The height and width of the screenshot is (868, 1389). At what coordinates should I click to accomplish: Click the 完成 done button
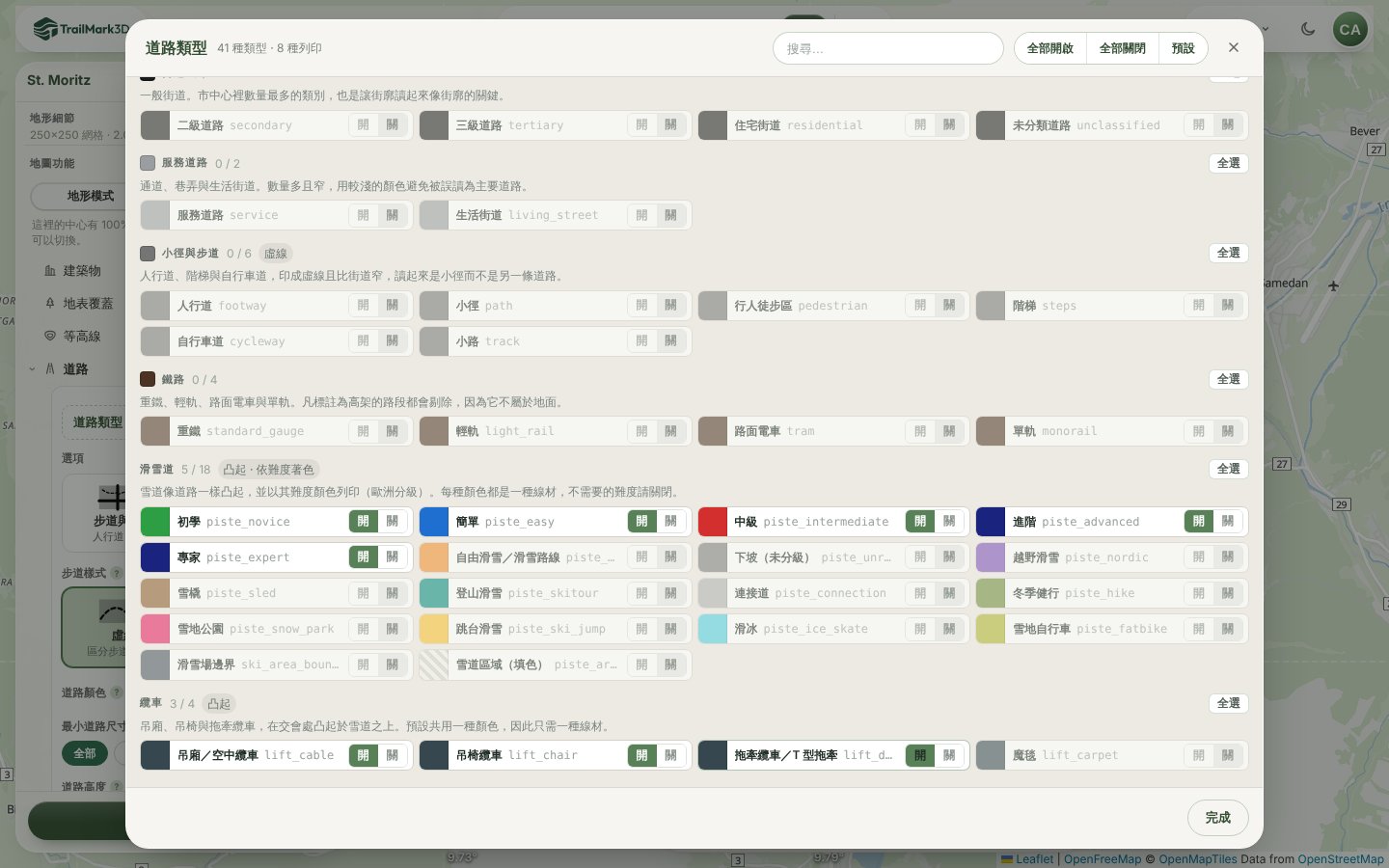click(x=1218, y=818)
